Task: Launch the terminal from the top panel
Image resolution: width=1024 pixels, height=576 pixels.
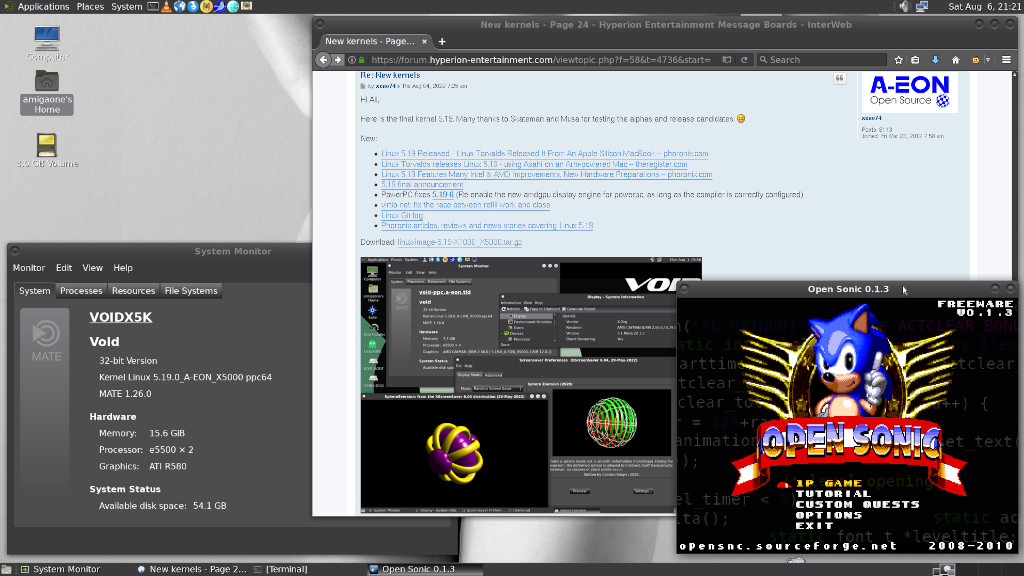Action: point(153,7)
